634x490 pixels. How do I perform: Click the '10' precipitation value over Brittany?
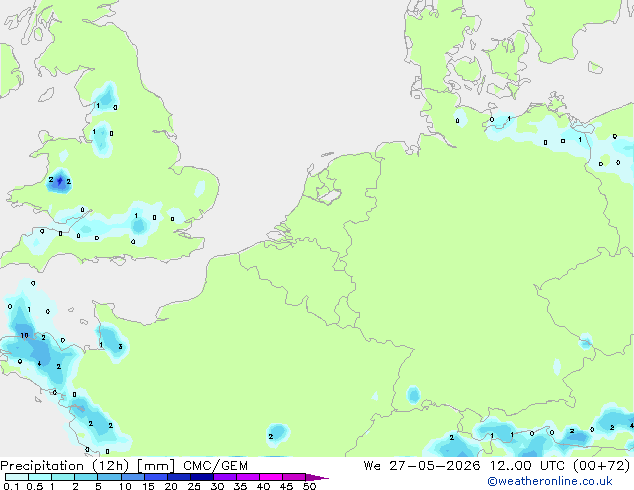coord(24,336)
